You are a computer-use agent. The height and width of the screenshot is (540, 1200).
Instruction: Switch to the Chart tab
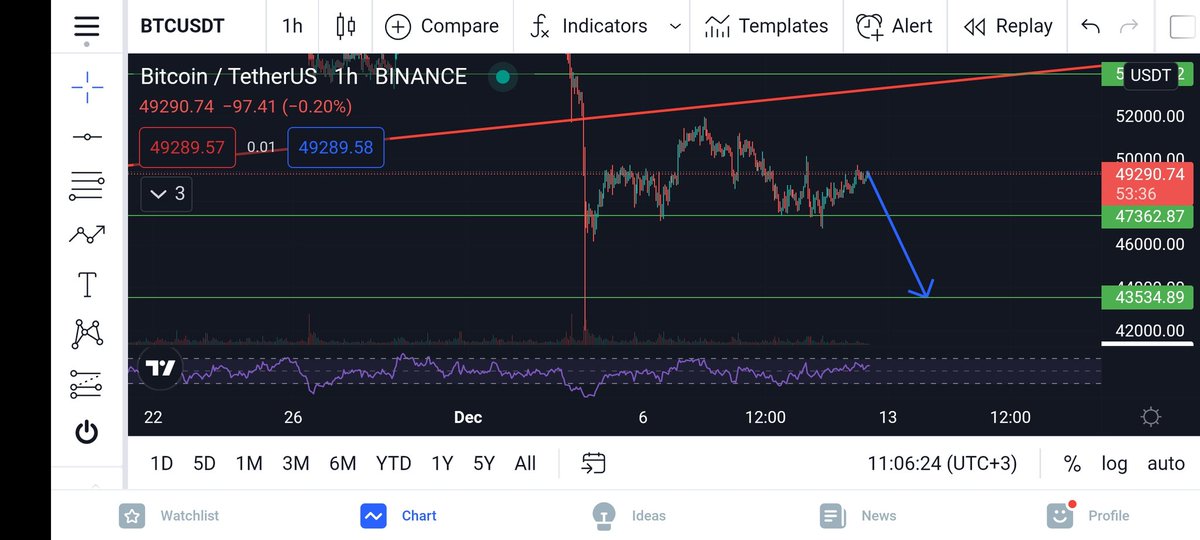click(399, 515)
